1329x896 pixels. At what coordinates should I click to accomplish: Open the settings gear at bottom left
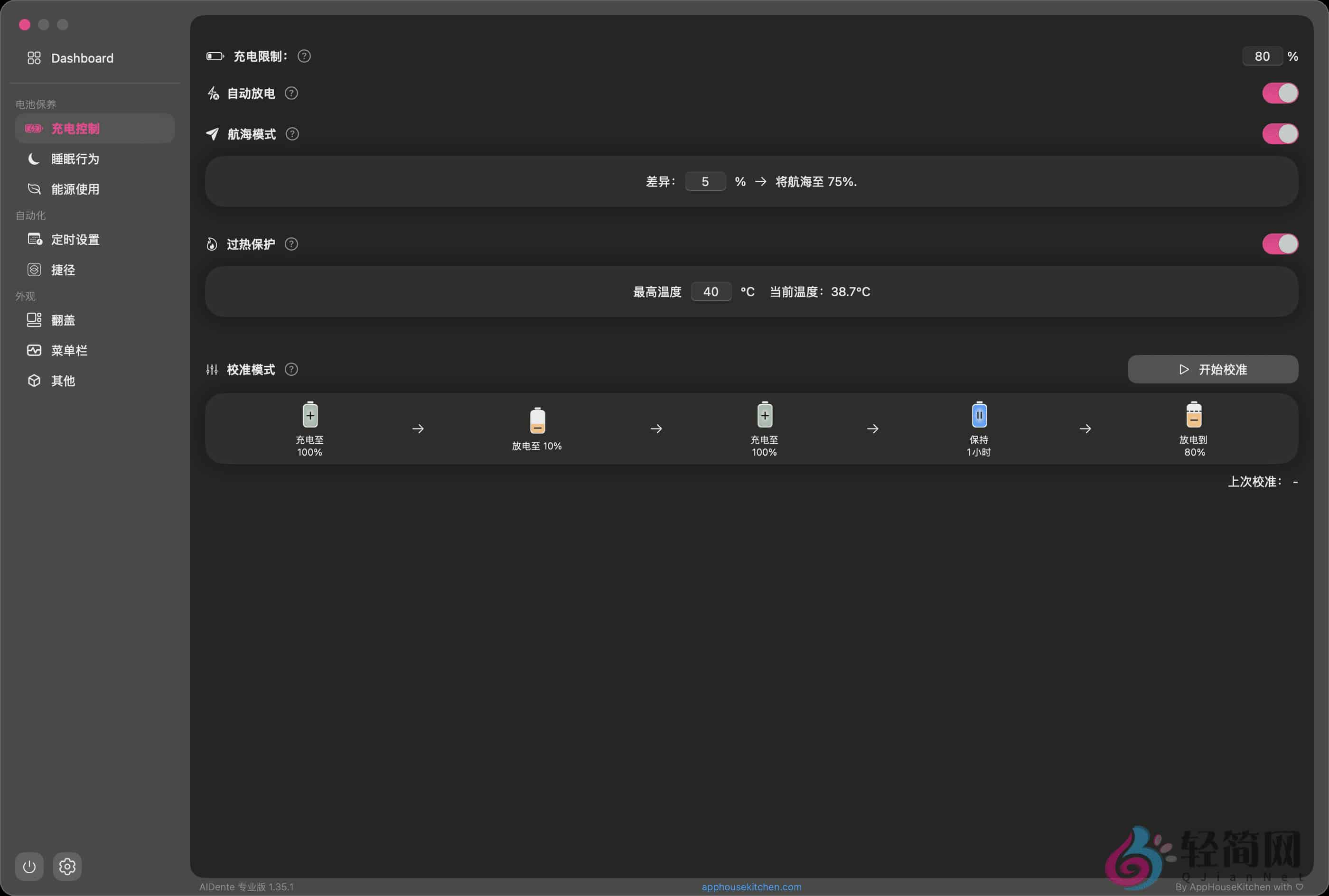point(68,866)
